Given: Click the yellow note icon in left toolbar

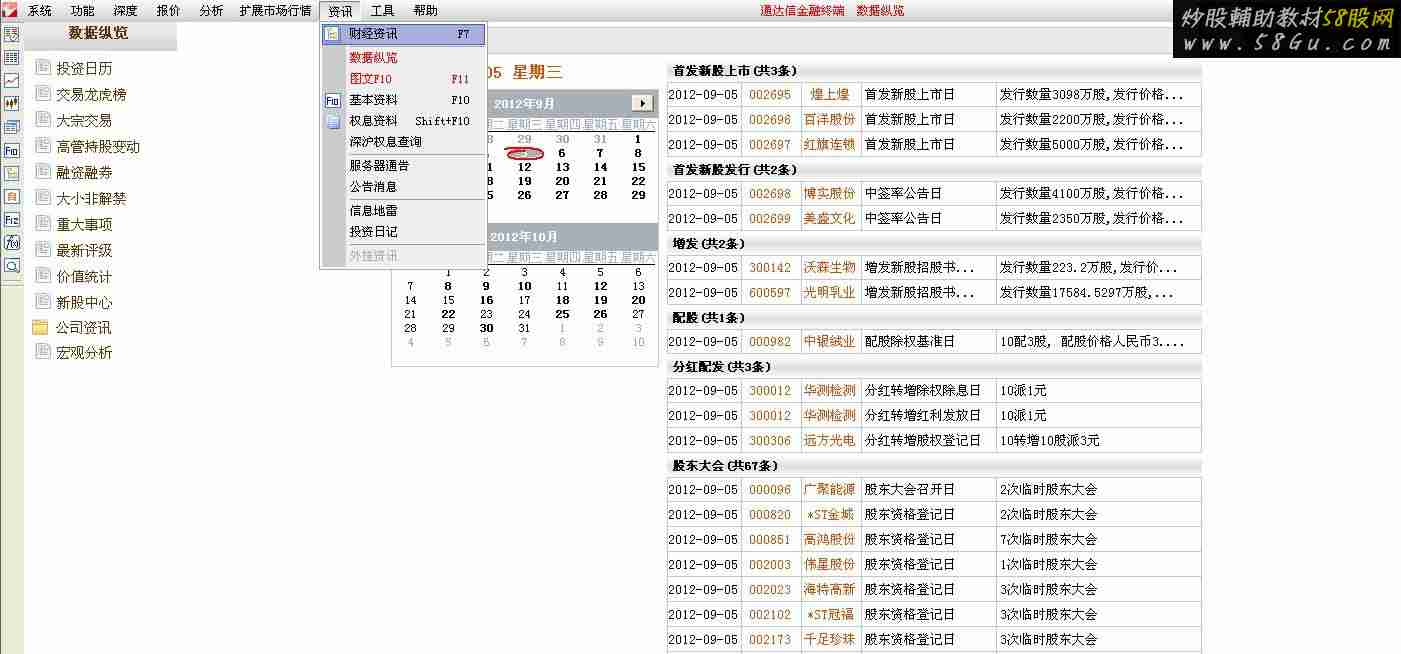Looking at the screenshot, I should pyautogui.click(x=12, y=174).
